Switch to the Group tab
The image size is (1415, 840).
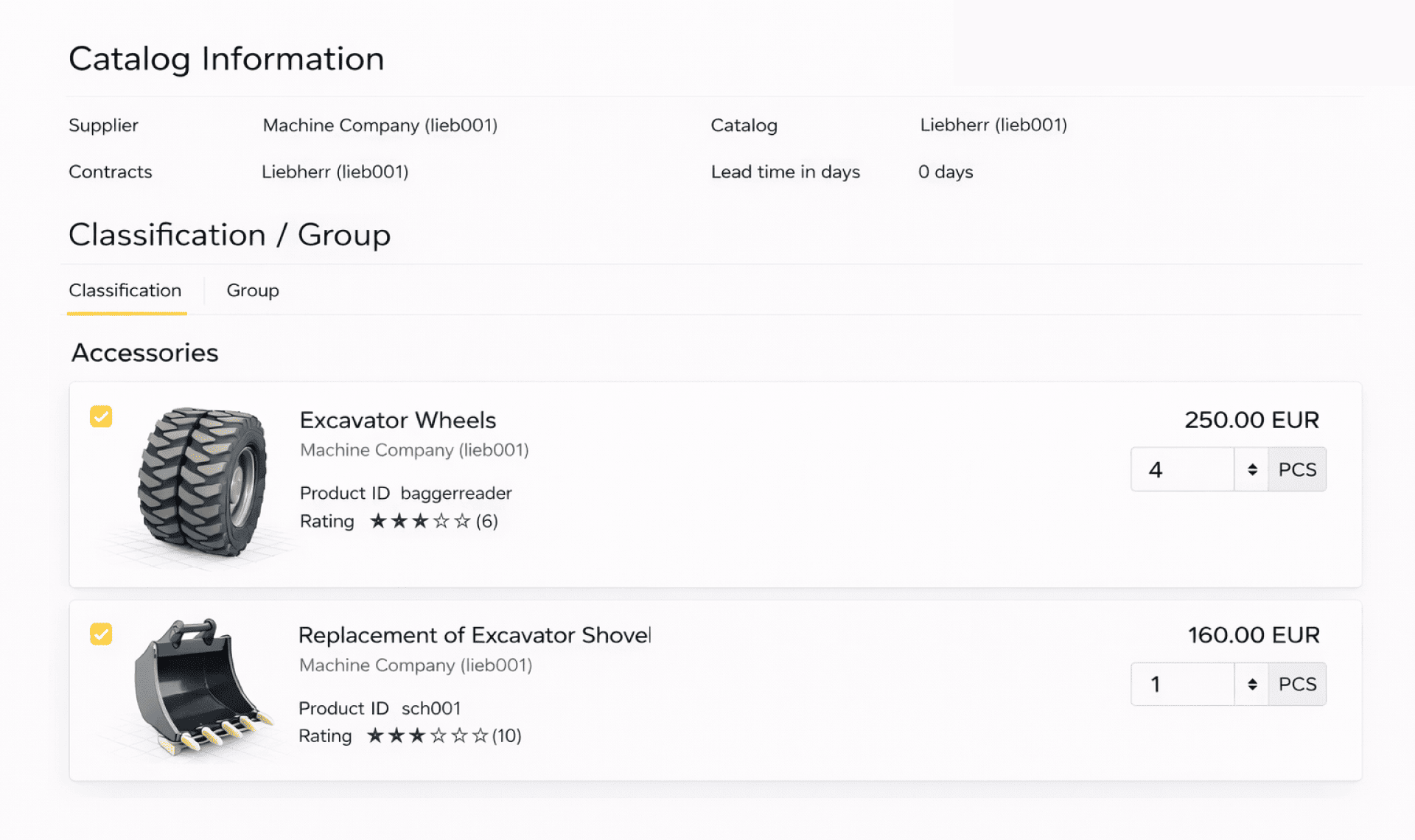coord(252,290)
